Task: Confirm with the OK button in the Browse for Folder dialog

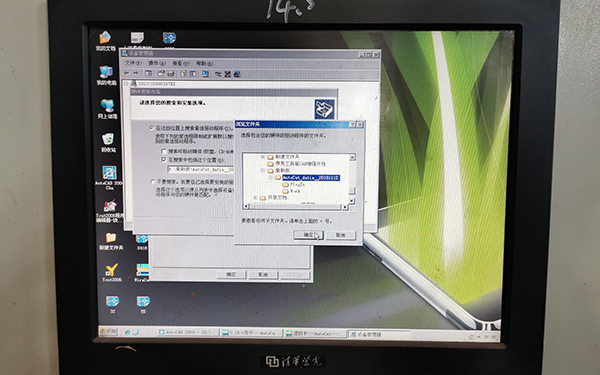Action: coord(308,235)
